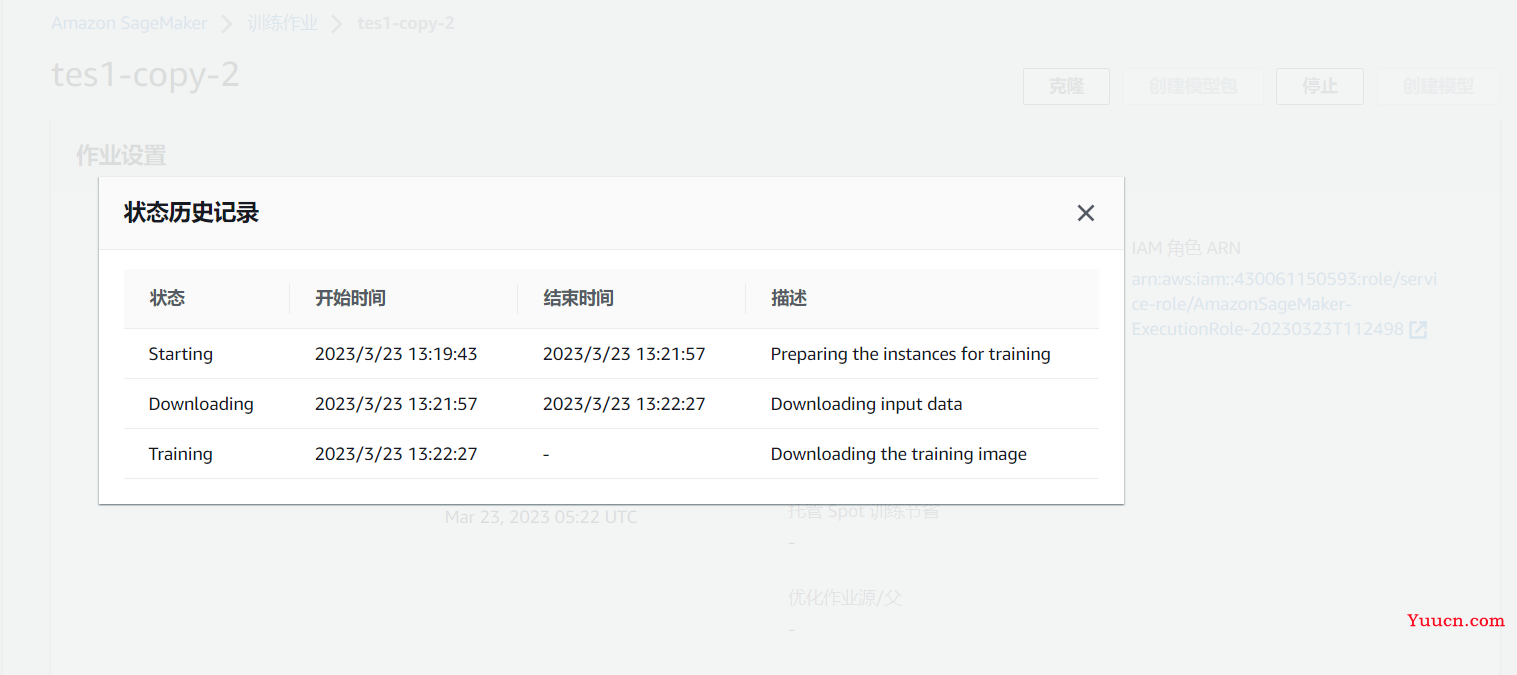Select the Training status cell
This screenshot has width=1517, height=675.
click(x=181, y=454)
